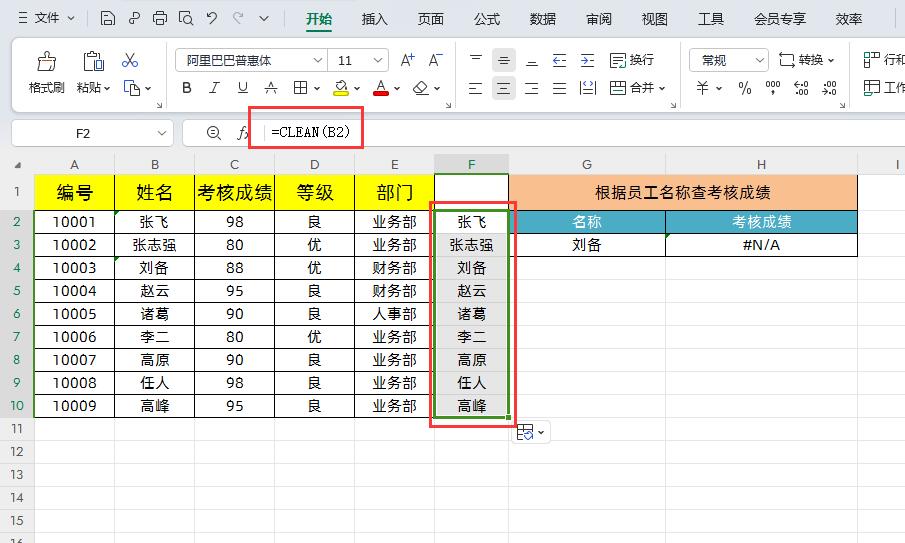Click the currency ¥ format button
Screen dimensions: 905x543
click(702, 88)
